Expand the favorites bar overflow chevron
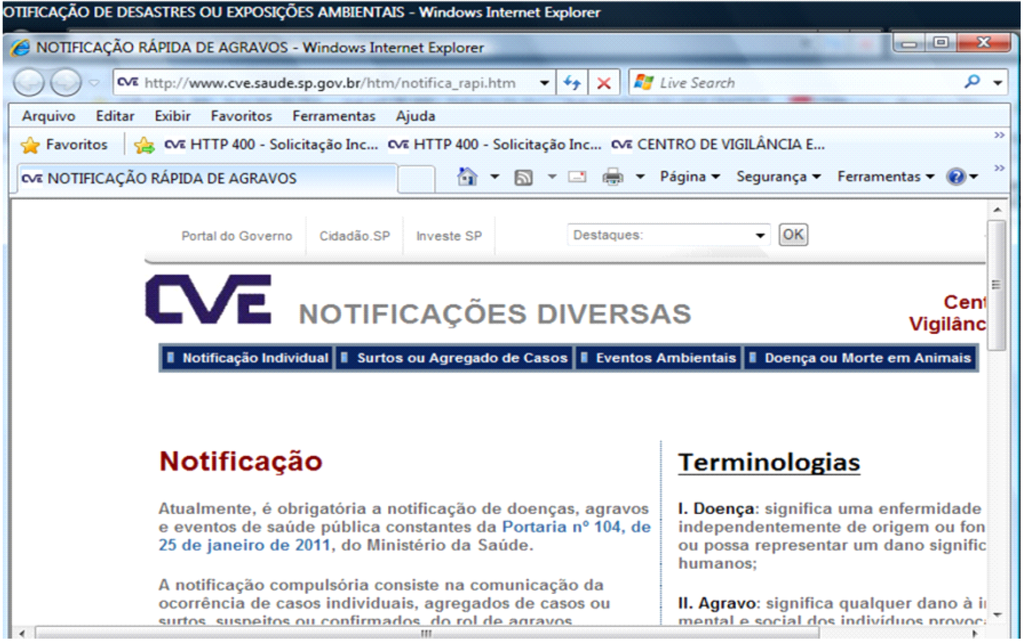Screen dimensions: 1024x642 click(999, 135)
